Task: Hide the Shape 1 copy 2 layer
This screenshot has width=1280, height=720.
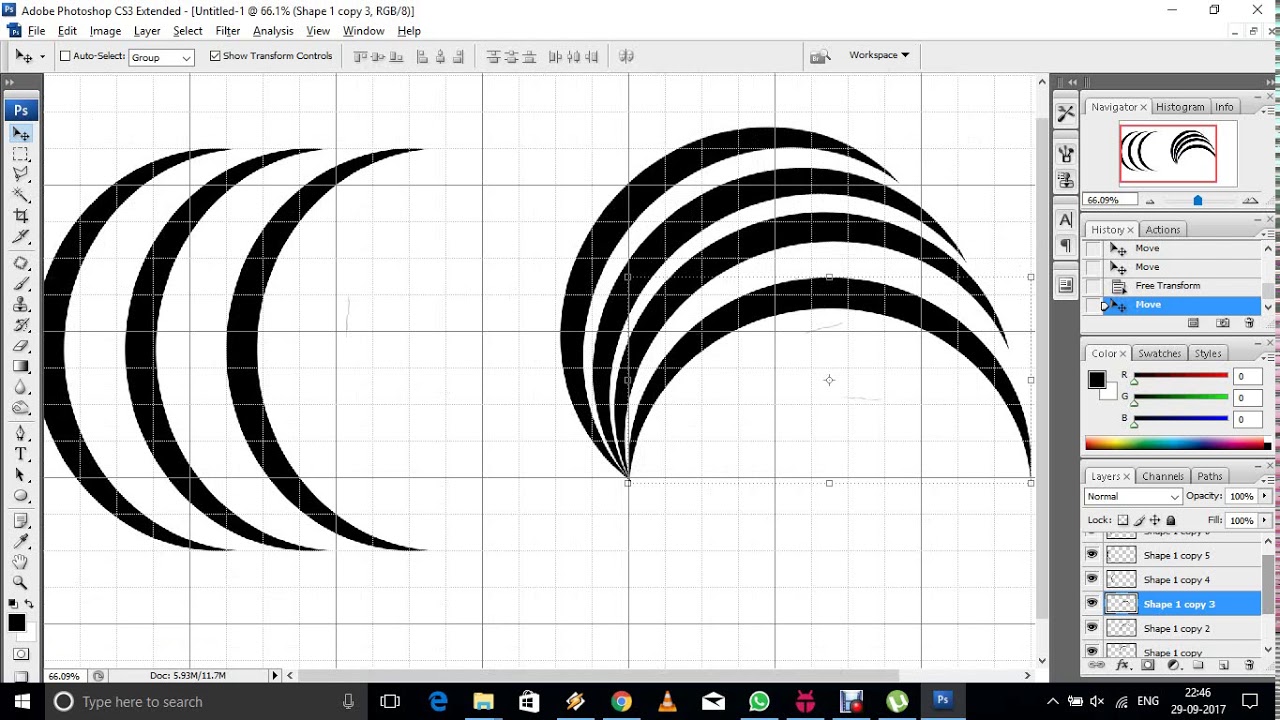Action: tap(1092, 627)
